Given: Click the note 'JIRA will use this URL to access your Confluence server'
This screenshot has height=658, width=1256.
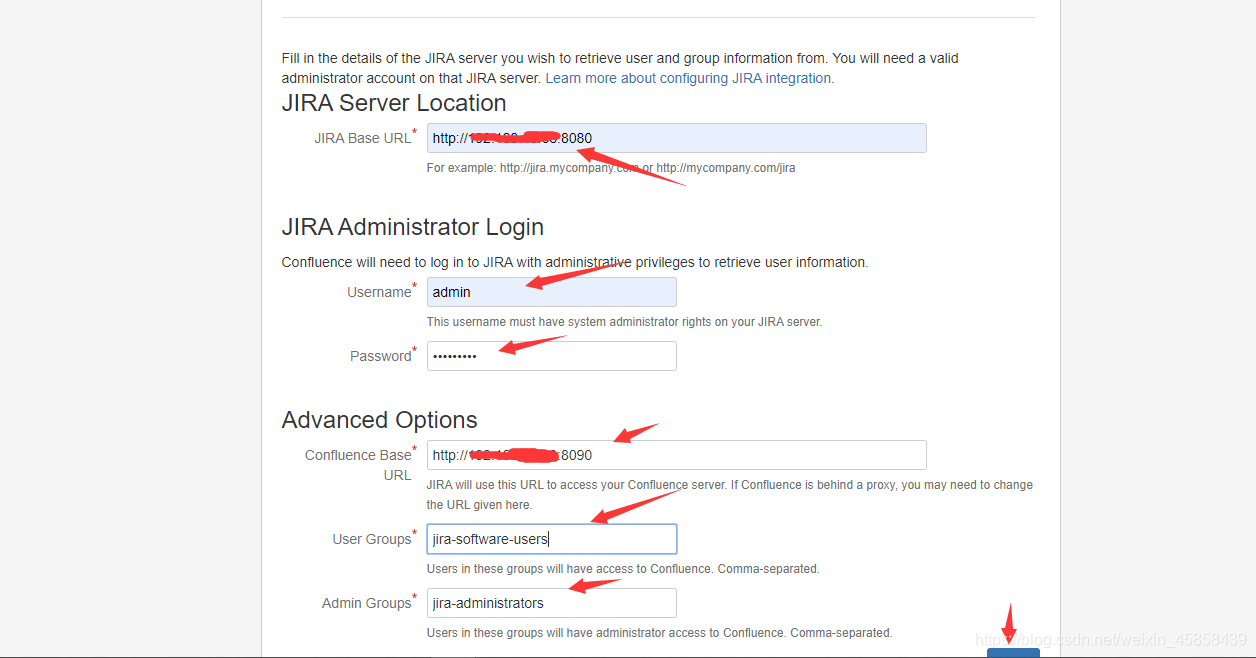Looking at the screenshot, I should pos(730,495).
